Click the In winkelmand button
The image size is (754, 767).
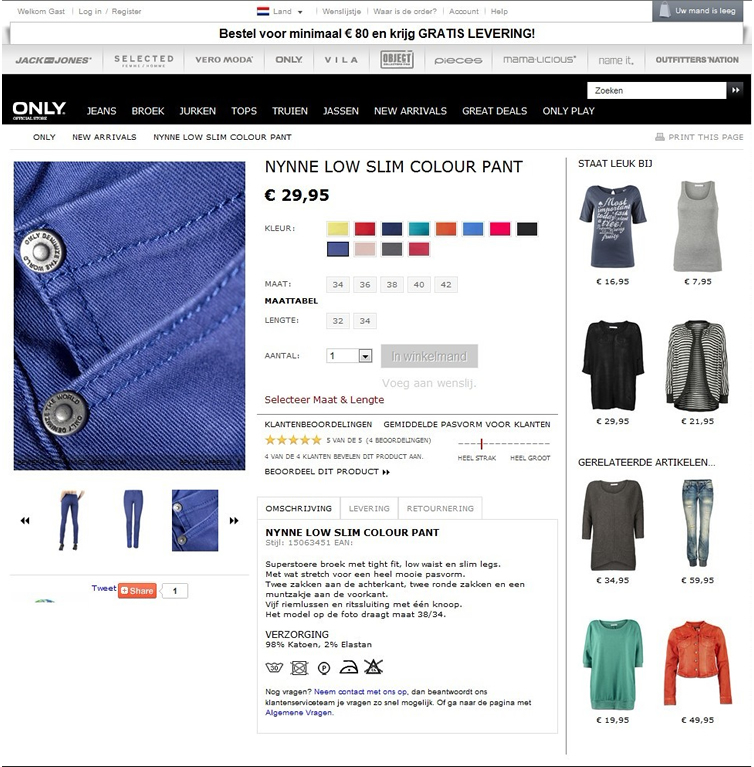pyautogui.click(x=429, y=356)
